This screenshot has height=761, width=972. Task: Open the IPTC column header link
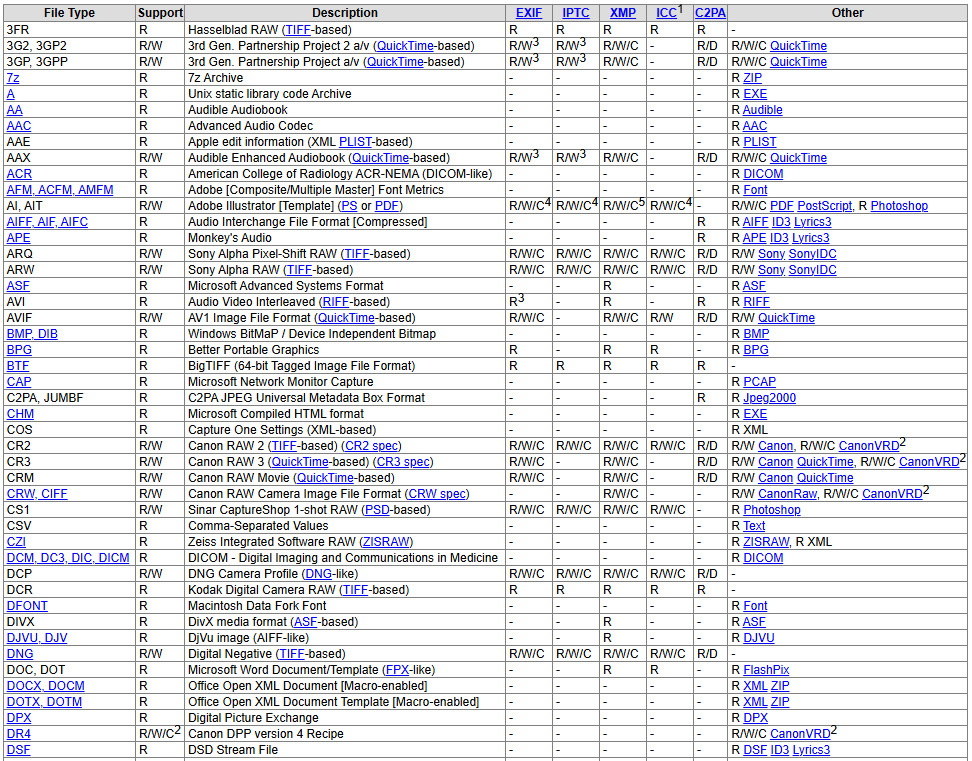575,13
